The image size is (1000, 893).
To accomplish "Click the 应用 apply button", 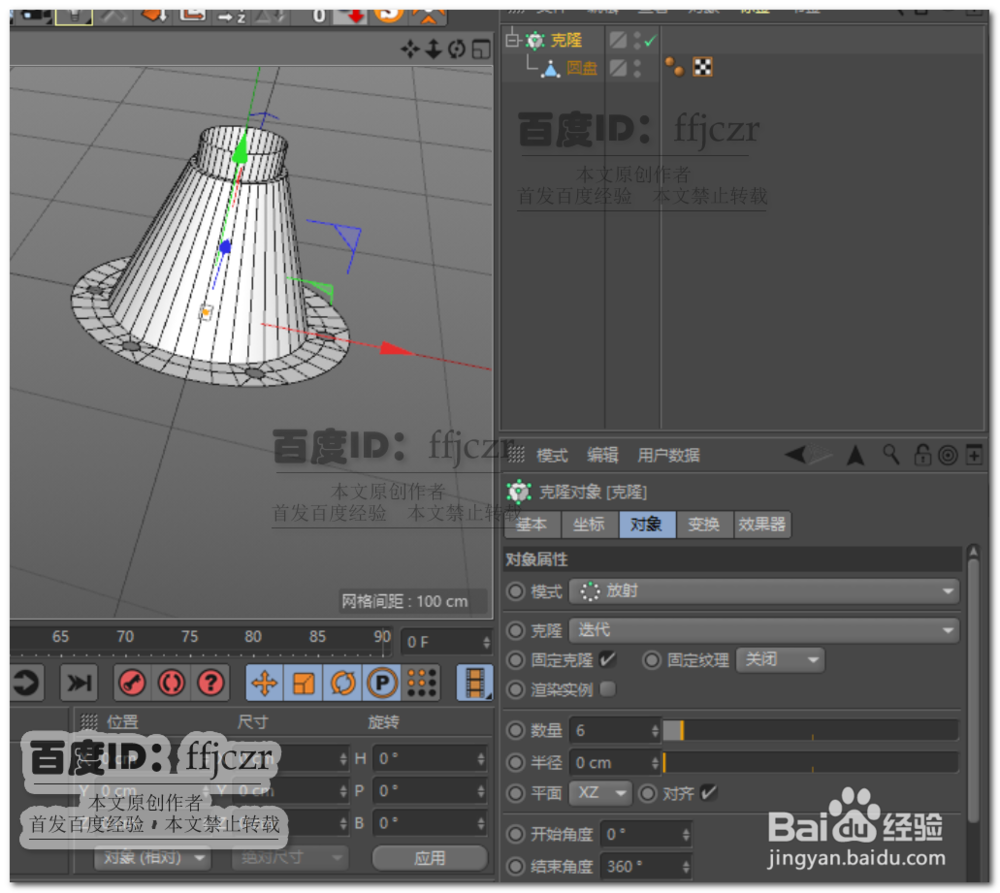I will (429, 858).
